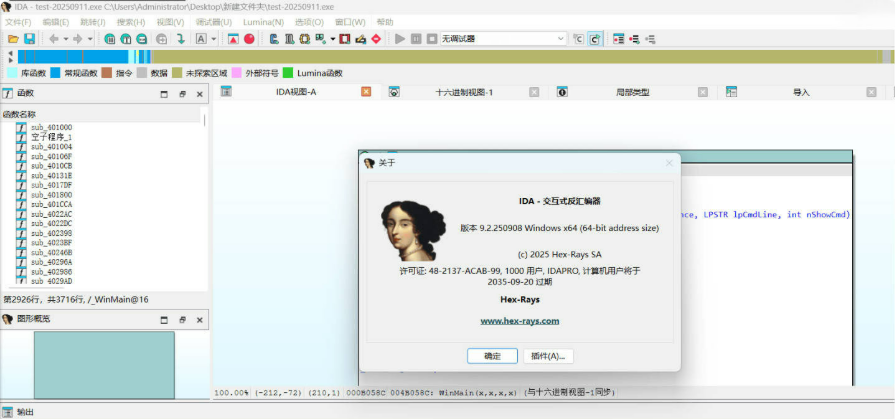Click the grey stop debugger icon

[x=432, y=39]
